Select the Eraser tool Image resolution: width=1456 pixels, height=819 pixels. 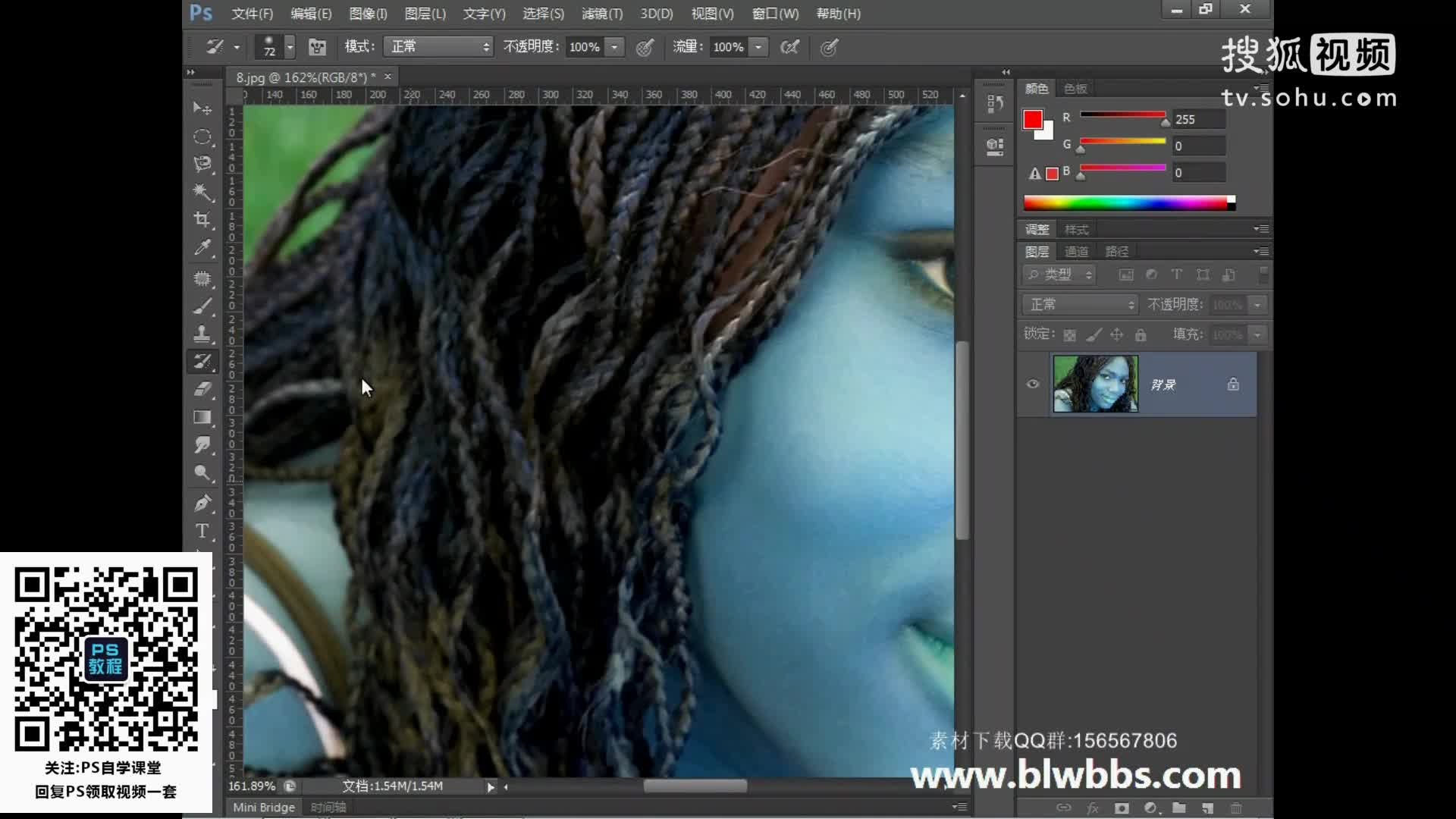[202, 389]
